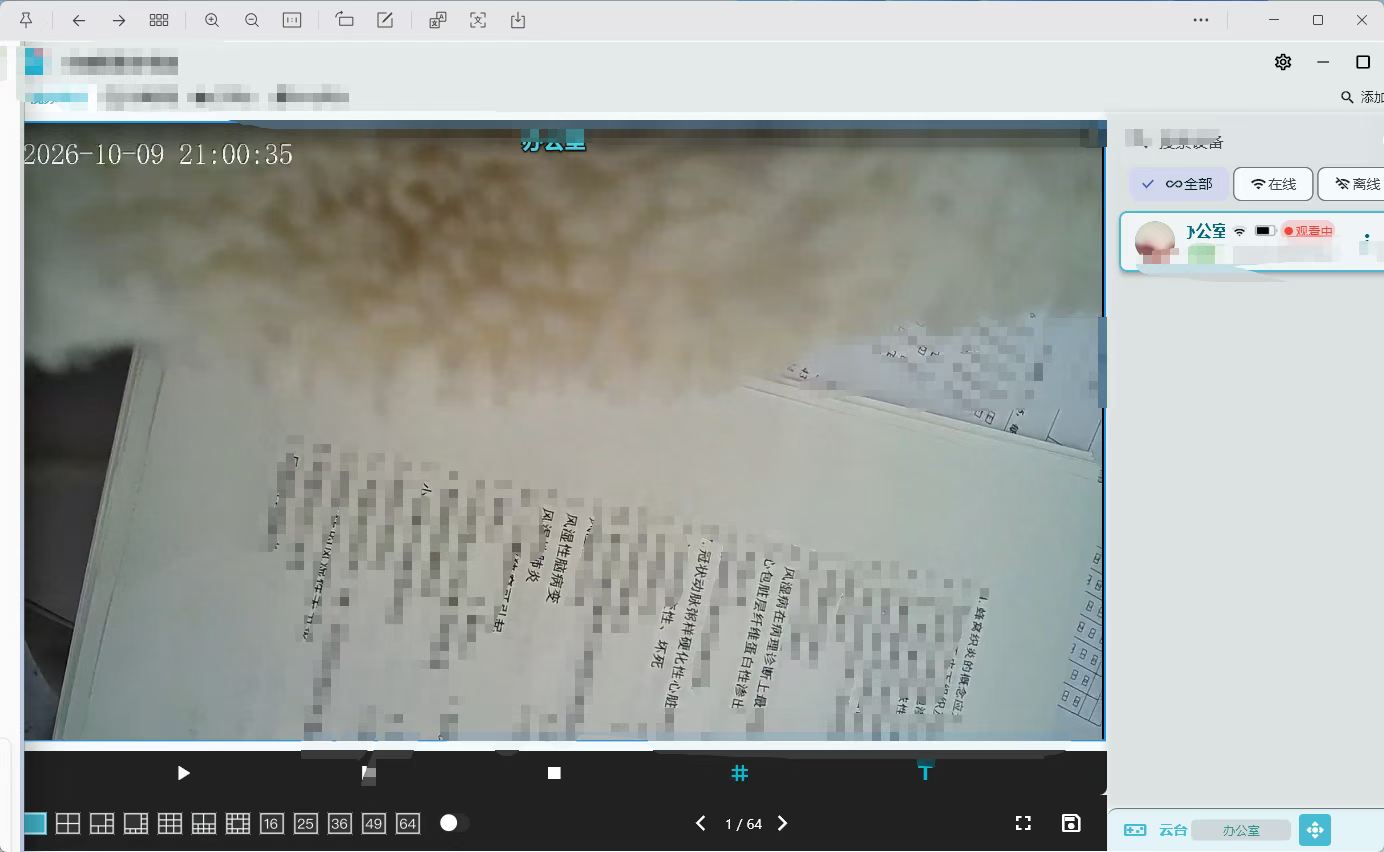Open the camera app settings gear
The height and width of the screenshot is (852, 1384).
click(x=1283, y=62)
